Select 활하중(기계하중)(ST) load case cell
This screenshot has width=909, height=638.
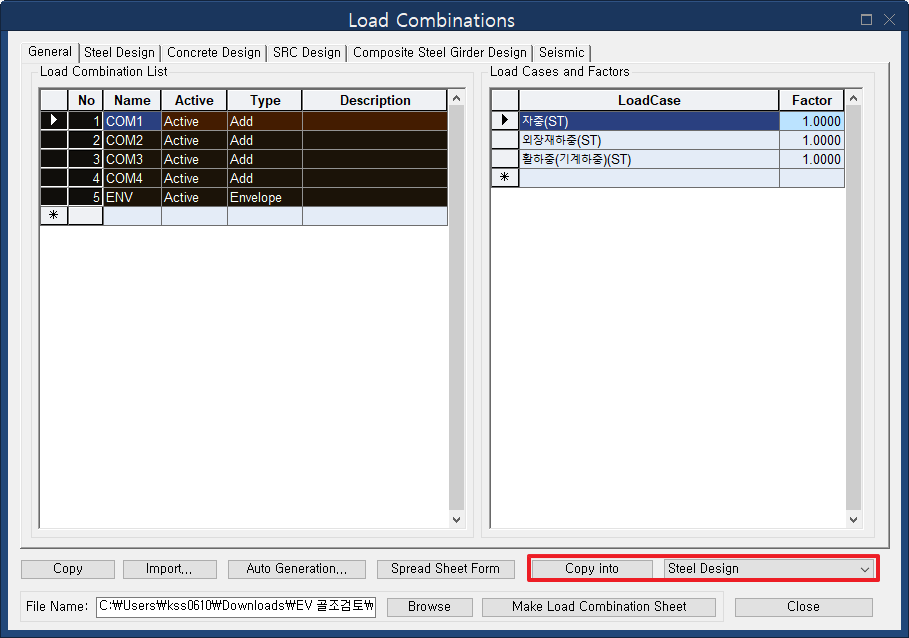pos(649,159)
